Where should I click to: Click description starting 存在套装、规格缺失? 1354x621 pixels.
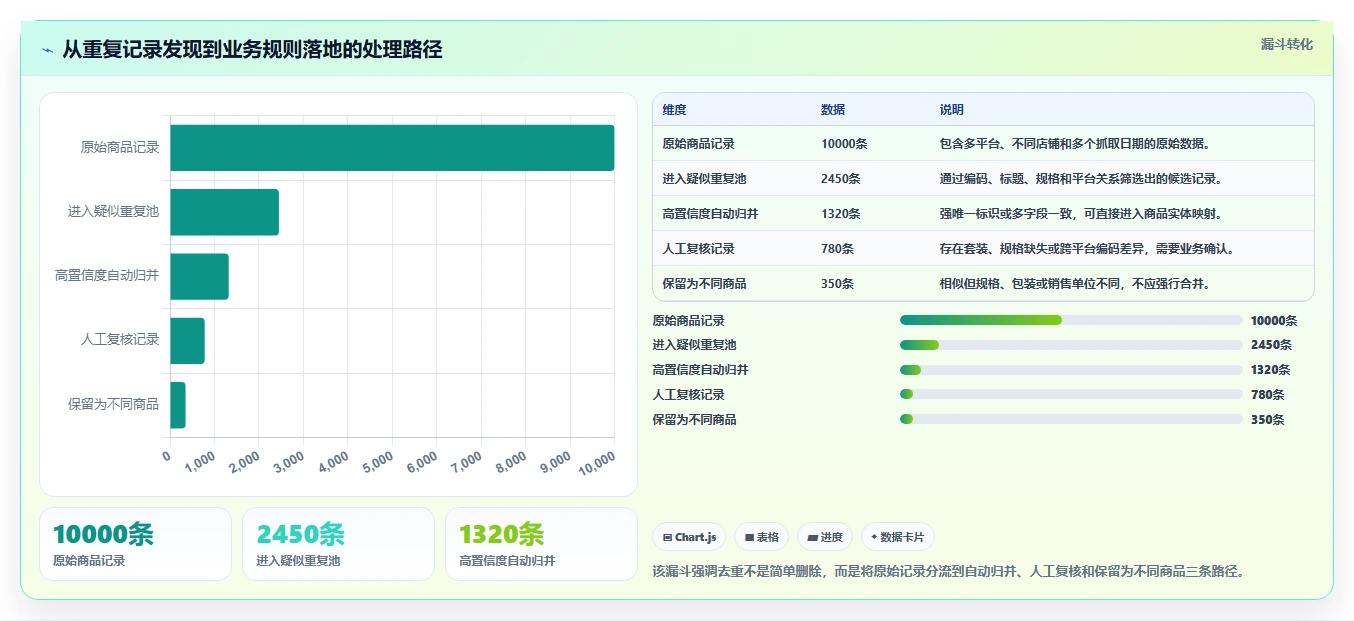tap(1087, 249)
